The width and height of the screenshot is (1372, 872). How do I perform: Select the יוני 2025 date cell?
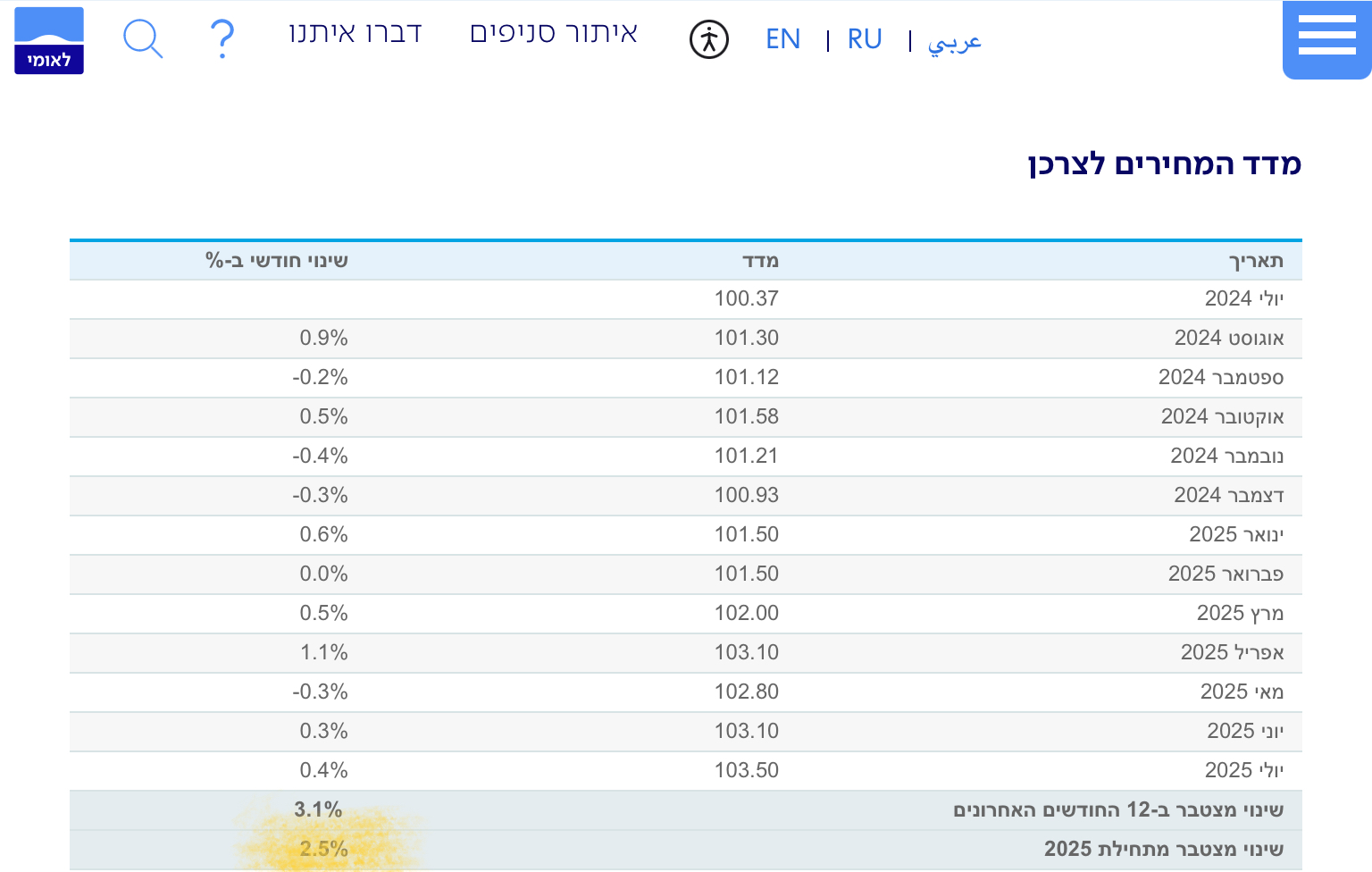click(x=1245, y=731)
